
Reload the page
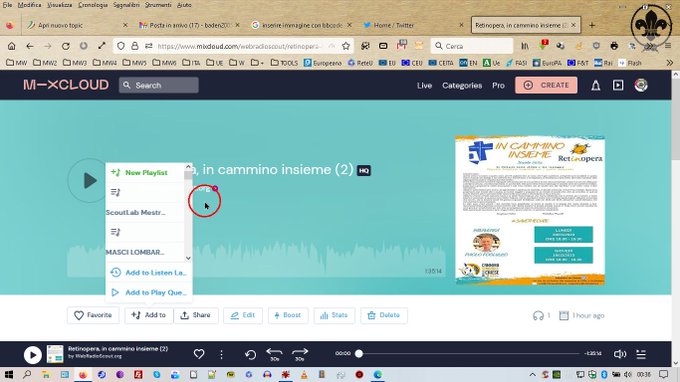click(65, 46)
